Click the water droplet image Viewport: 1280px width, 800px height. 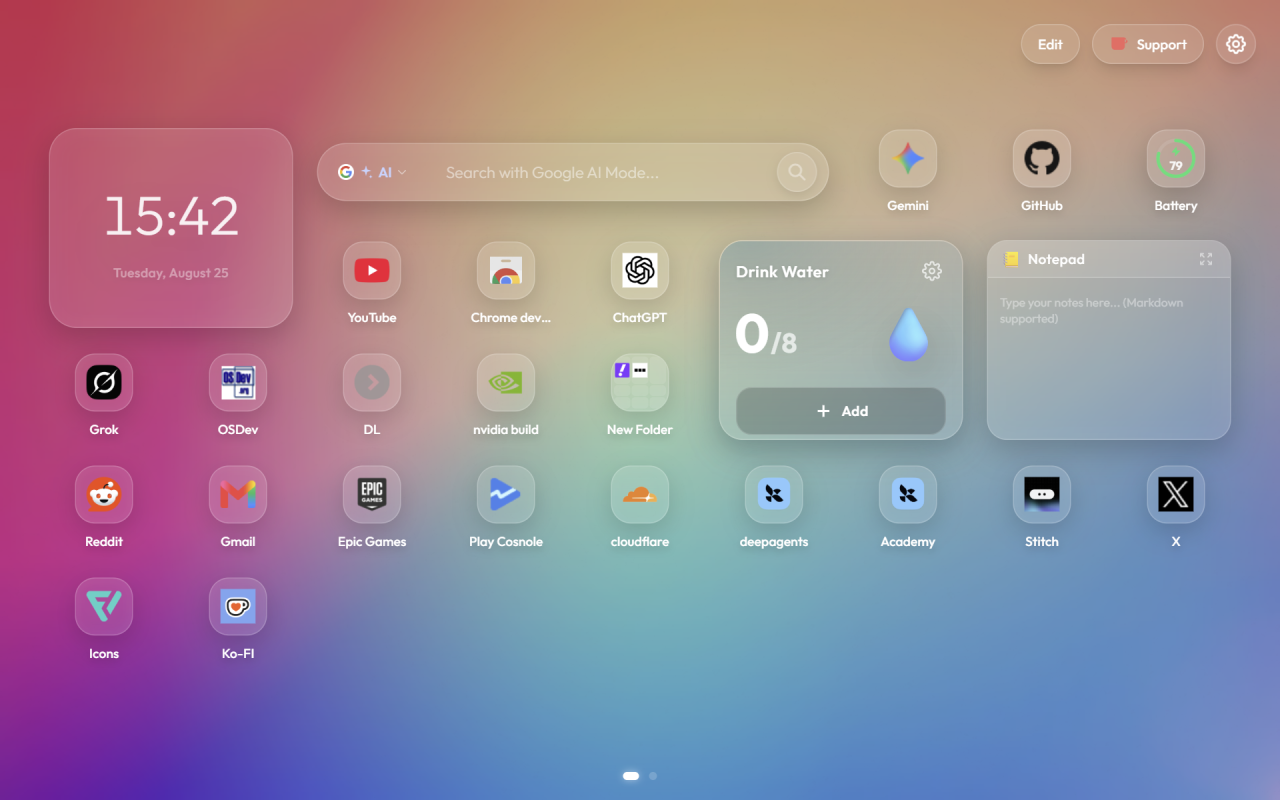point(908,335)
